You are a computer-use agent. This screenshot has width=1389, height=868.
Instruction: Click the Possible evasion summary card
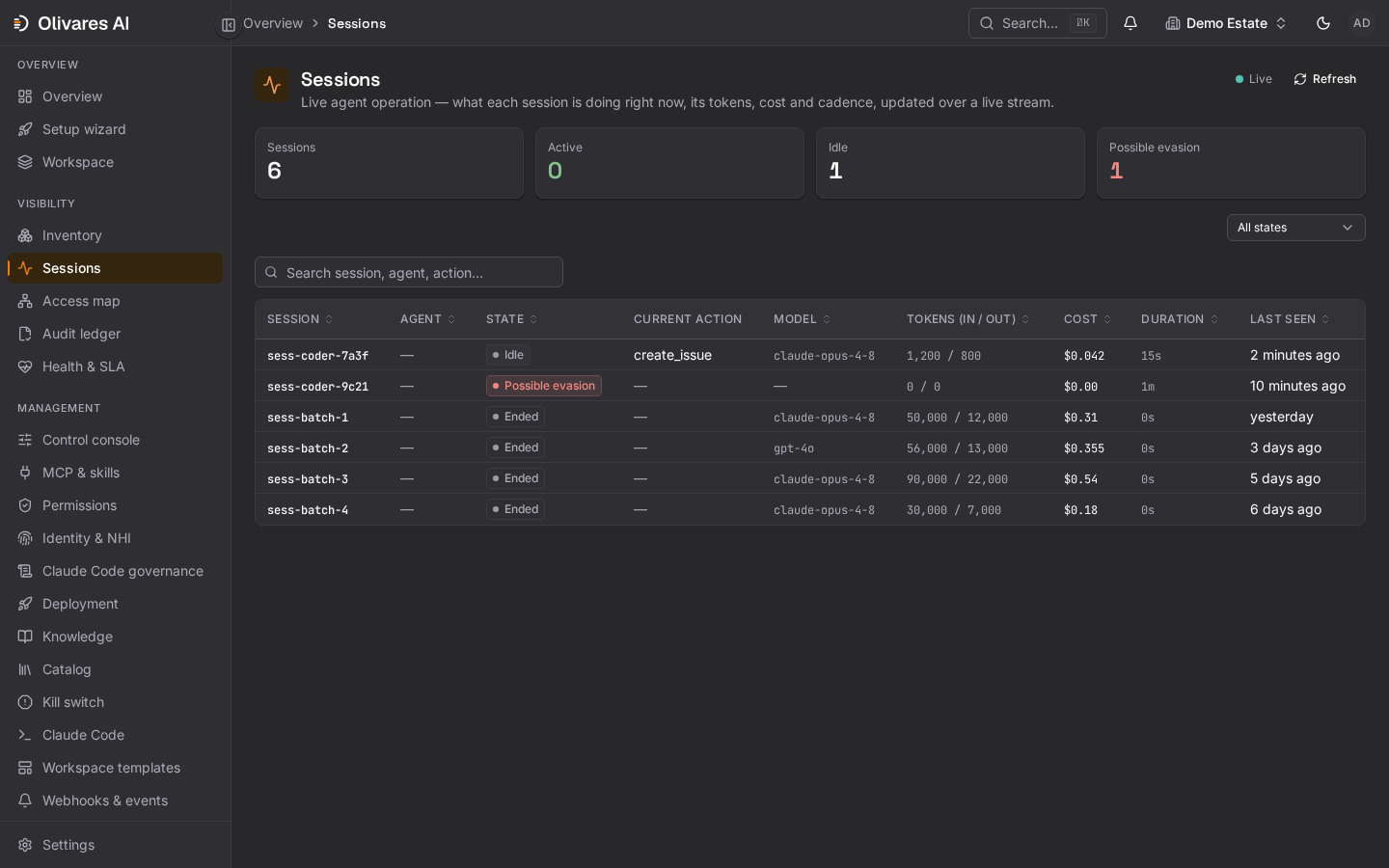point(1231,163)
